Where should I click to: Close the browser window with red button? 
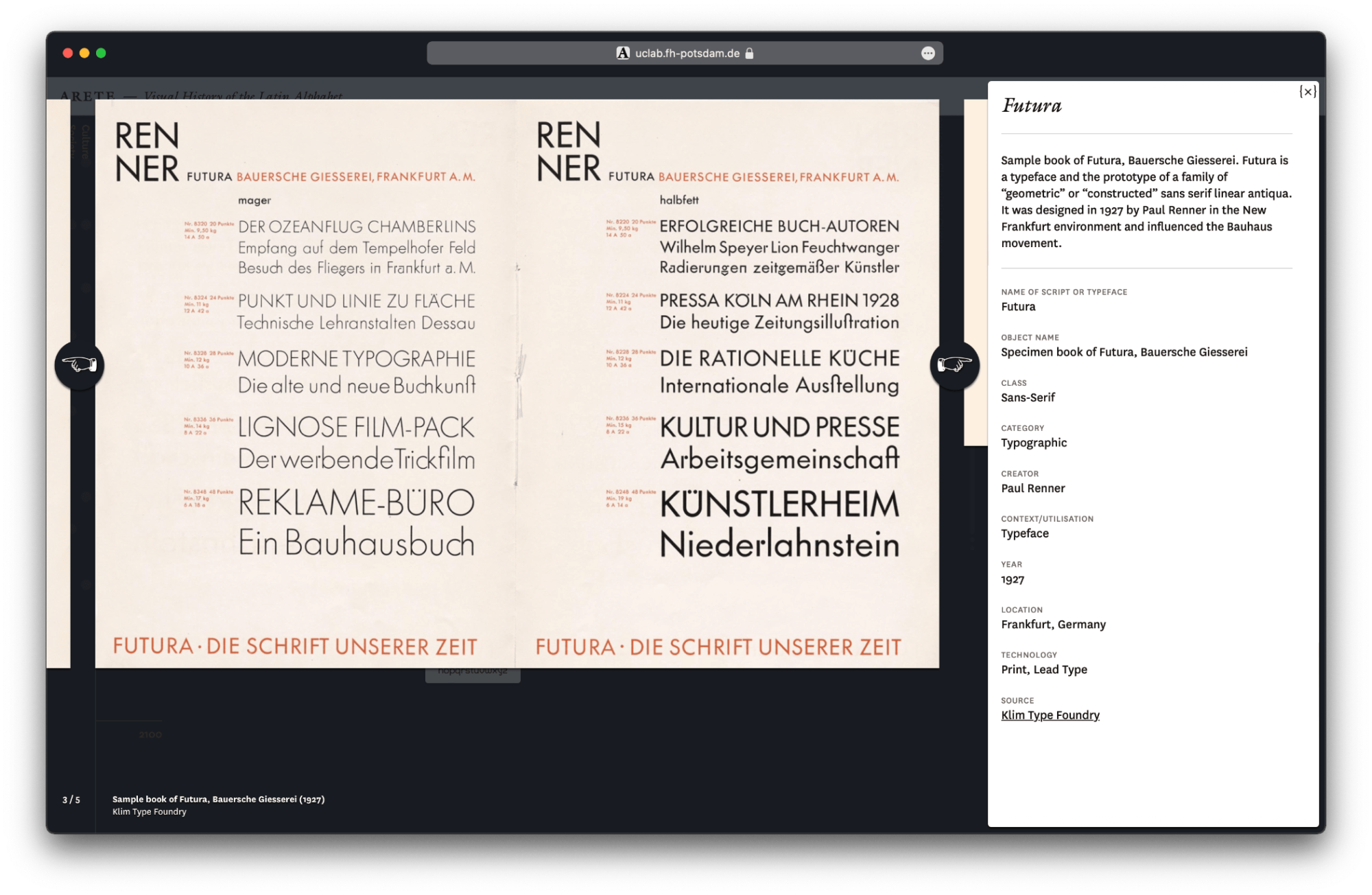(68, 53)
